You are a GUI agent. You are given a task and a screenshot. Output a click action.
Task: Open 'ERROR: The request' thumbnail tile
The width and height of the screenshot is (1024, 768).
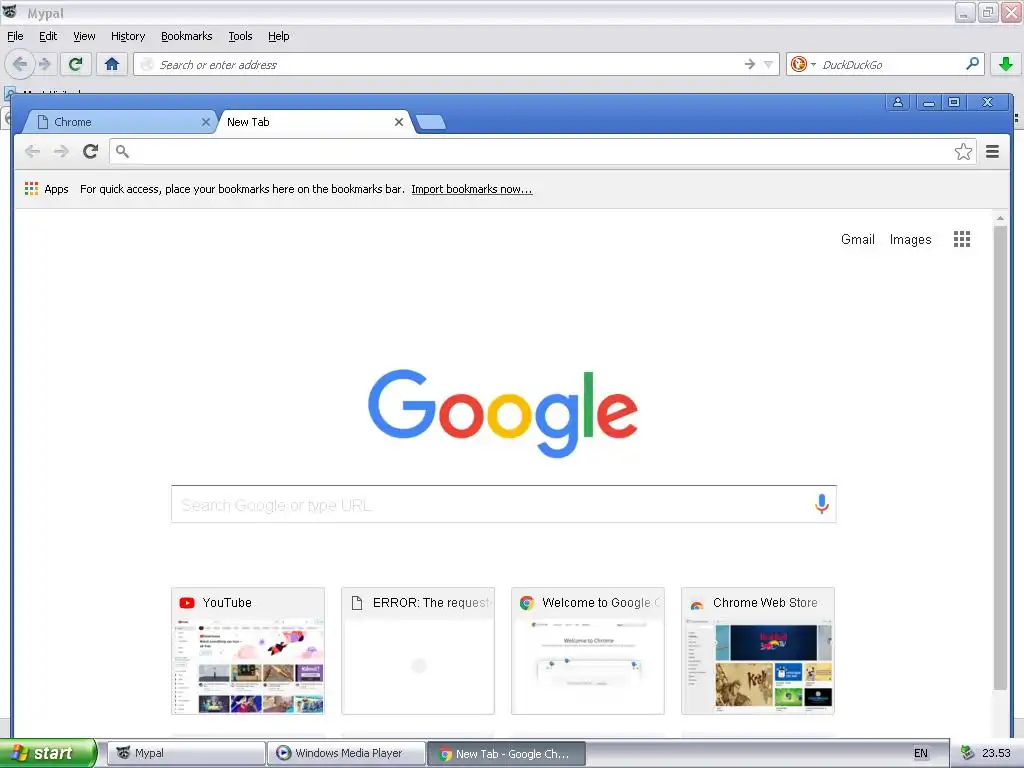click(x=418, y=651)
